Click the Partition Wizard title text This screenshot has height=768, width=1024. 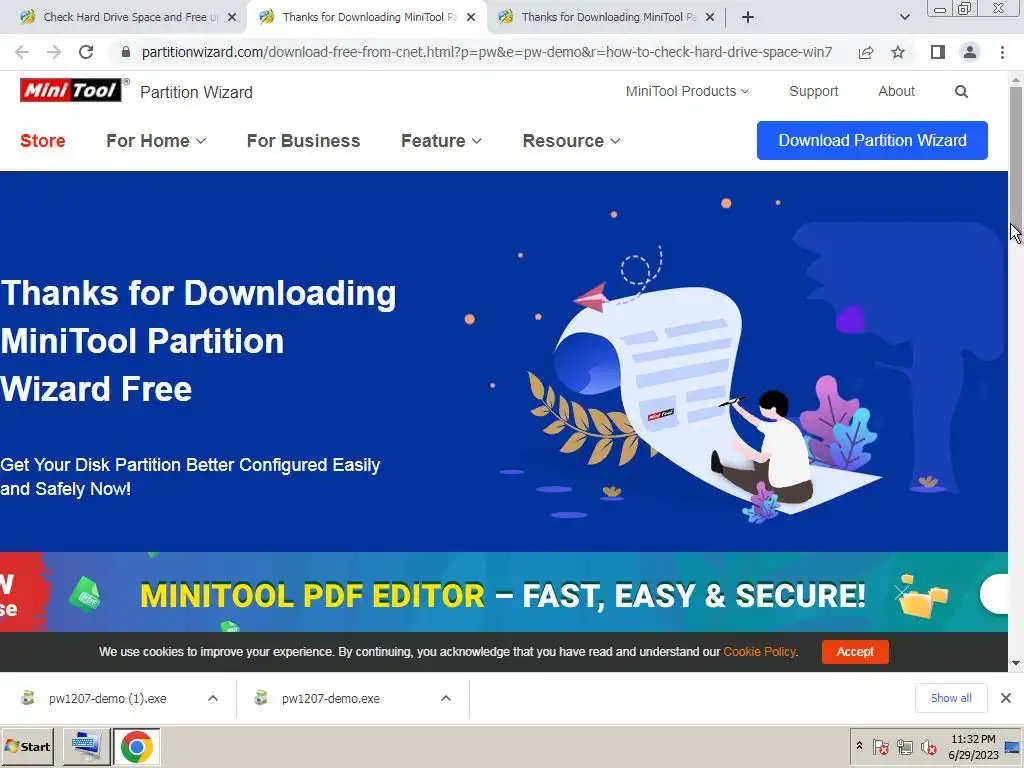coord(196,92)
